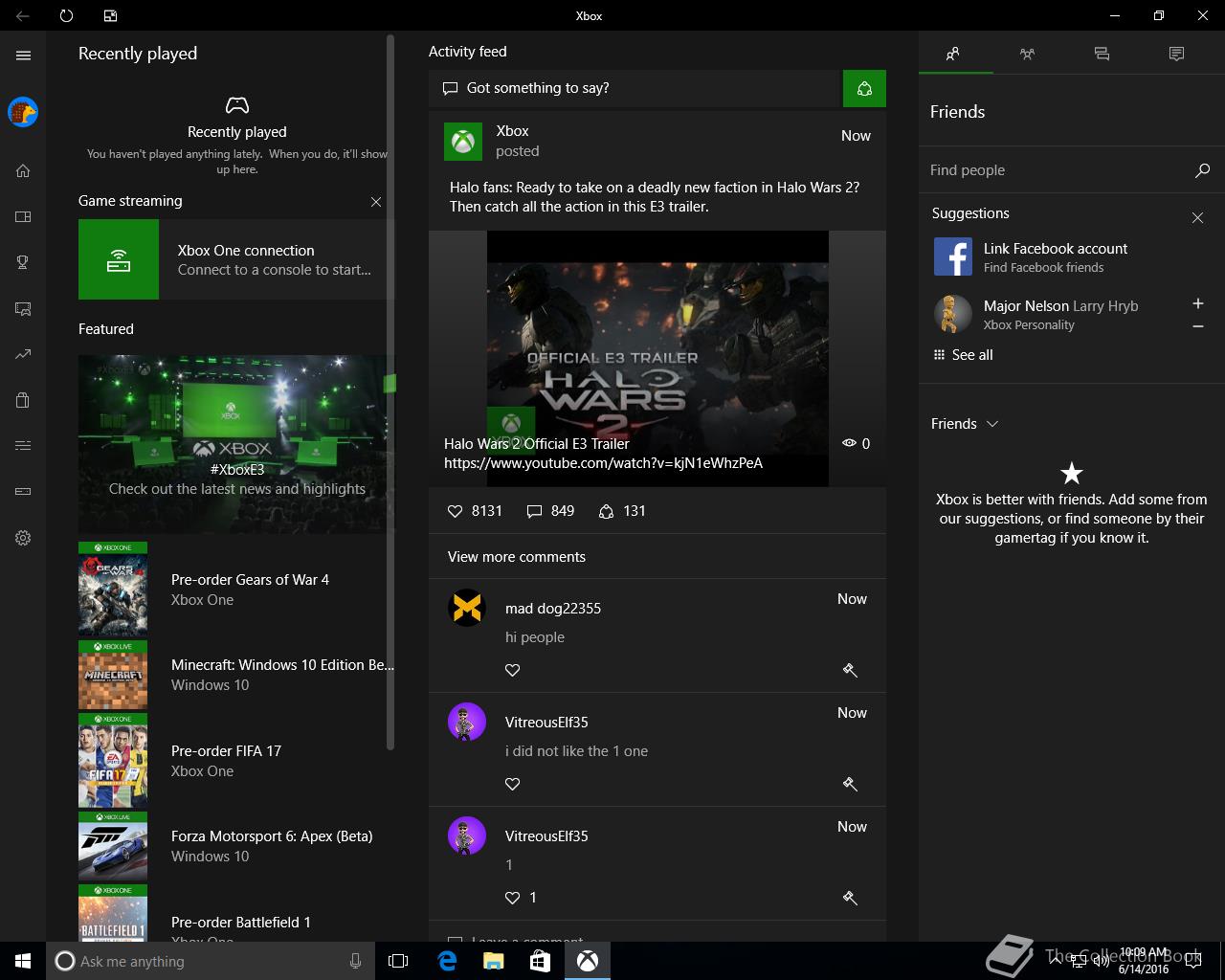Open File Explorer from taskbar

(x=493, y=961)
